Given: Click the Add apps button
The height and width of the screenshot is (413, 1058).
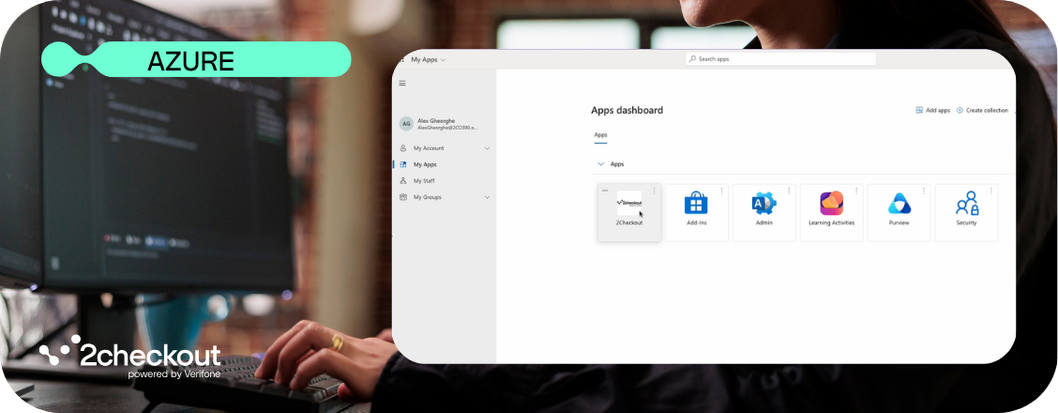Looking at the screenshot, I should [932, 110].
